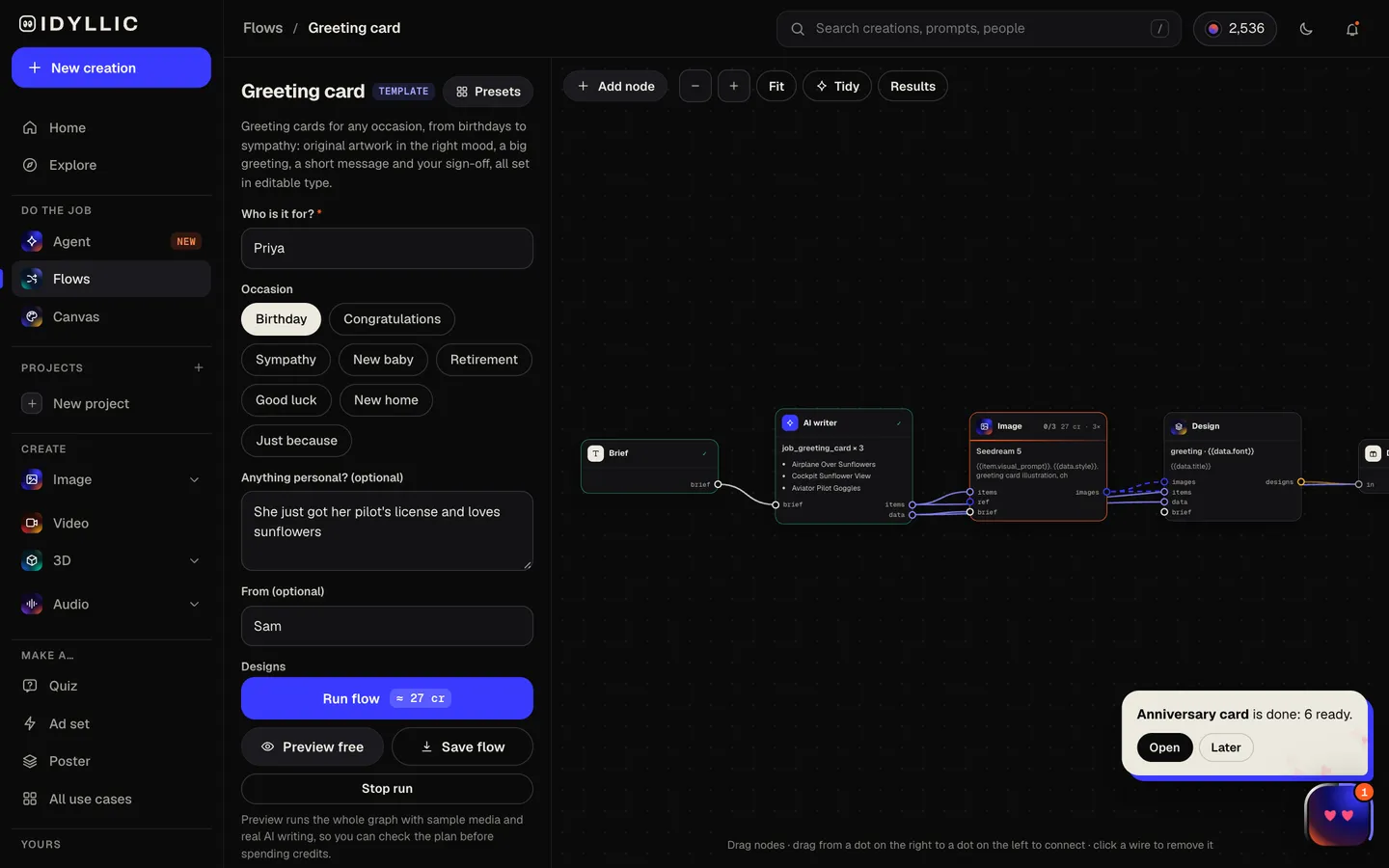Pick the Retirement occasion chip
The height and width of the screenshot is (868, 1389).
pyautogui.click(x=483, y=360)
